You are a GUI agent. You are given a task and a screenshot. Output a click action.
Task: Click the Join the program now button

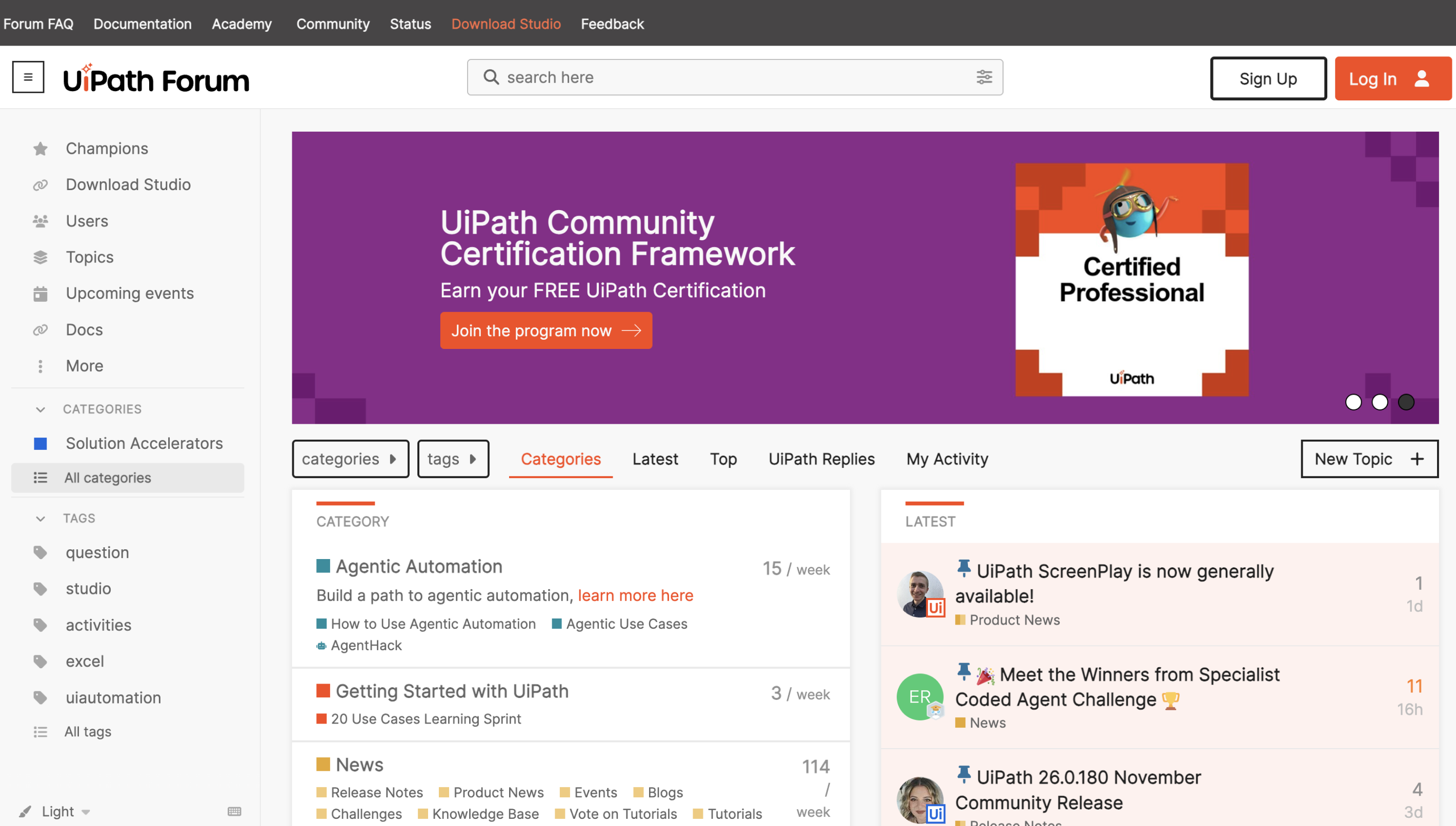[x=545, y=330]
